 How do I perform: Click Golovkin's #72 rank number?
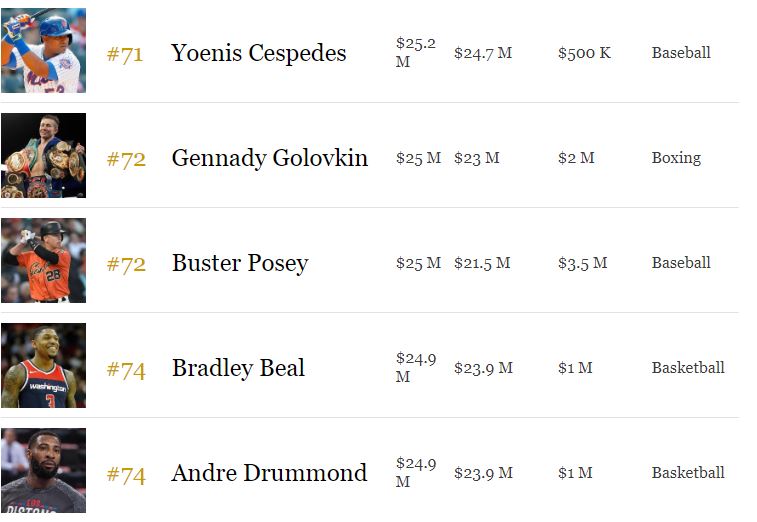pos(126,159)
